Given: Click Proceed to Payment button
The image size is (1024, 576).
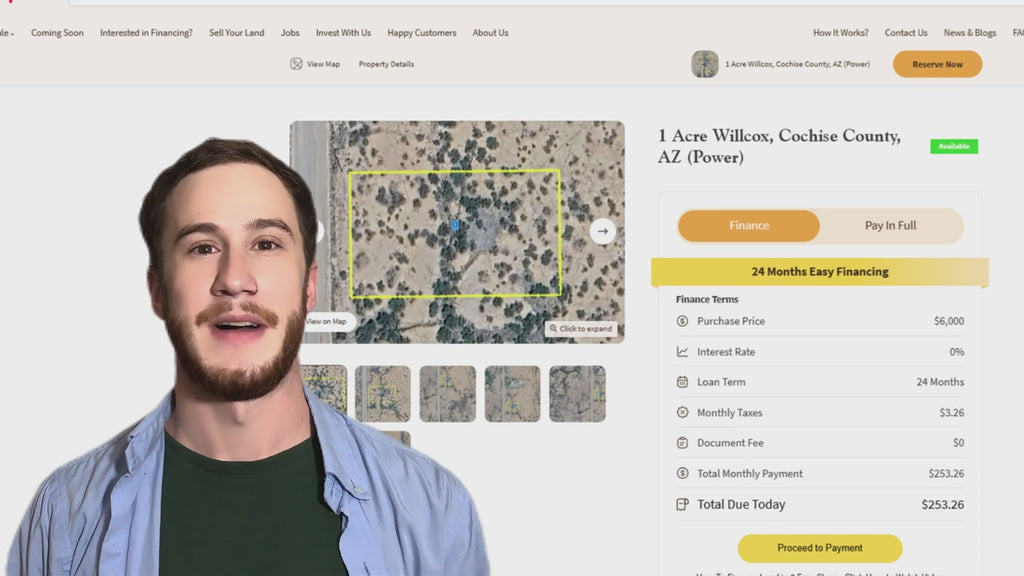Looking at the screenshot, I should pos(819,548).
